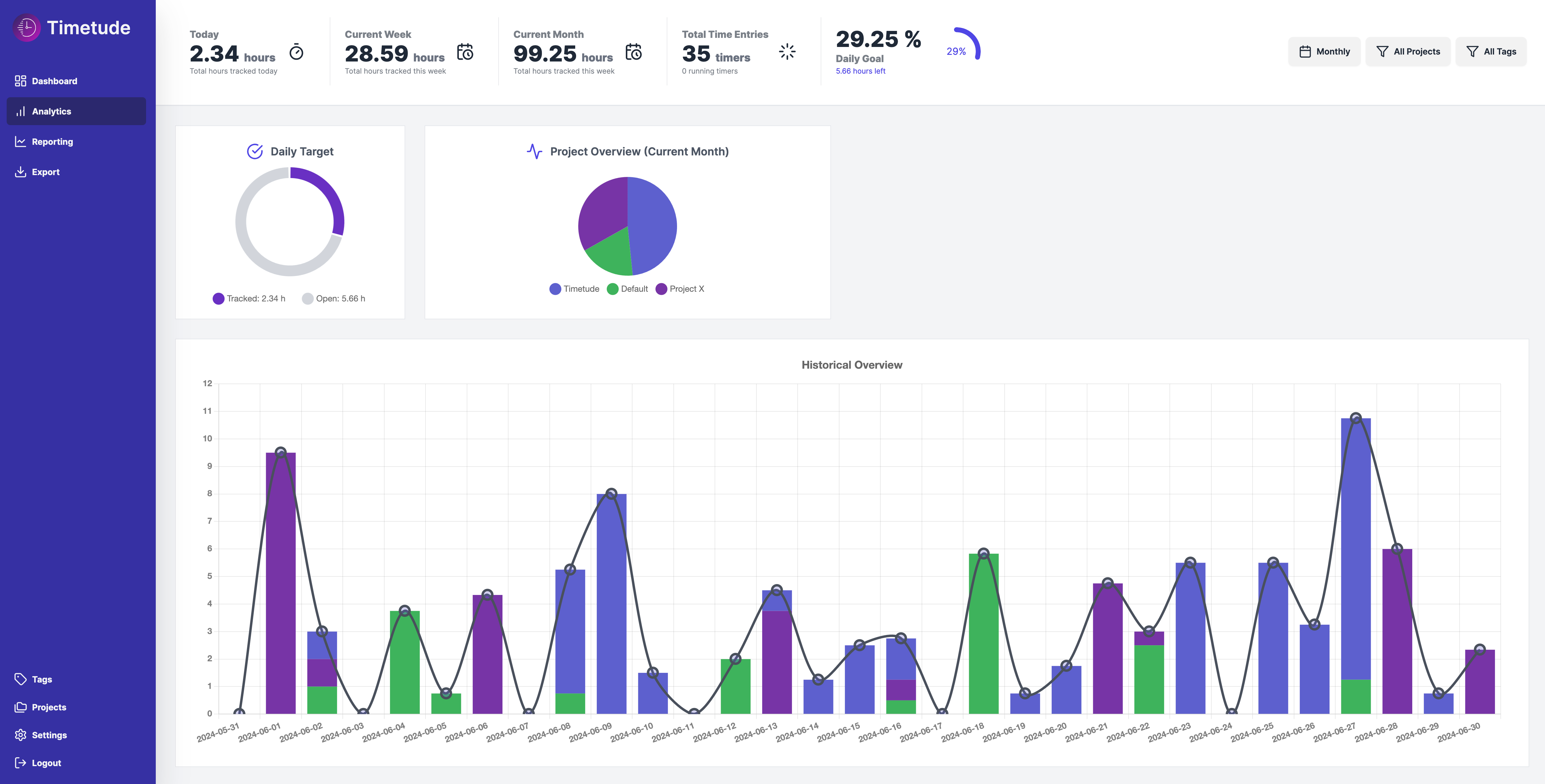The width and height of the screenshot is (1545, 784).
Task: Click the funnel icon in All Projects
Action: [x=1383, y=51]
